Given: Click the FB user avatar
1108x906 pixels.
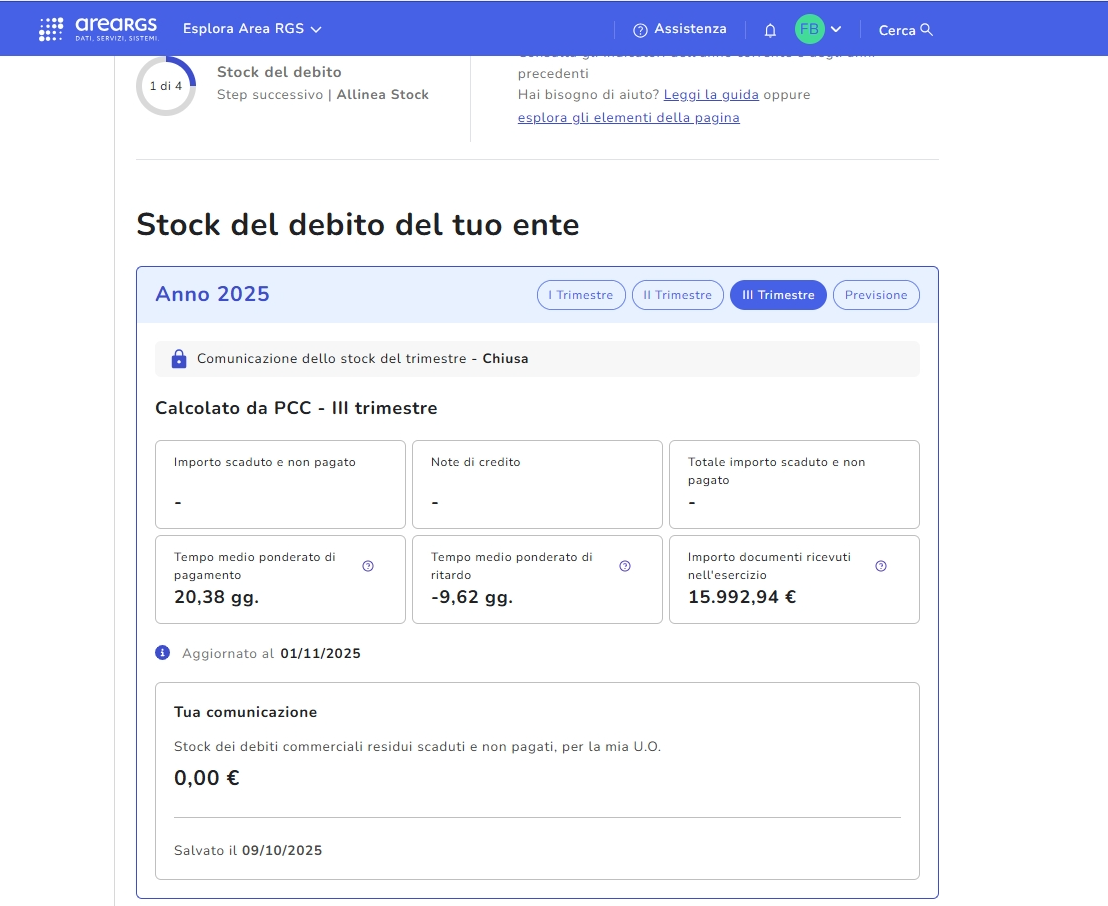Looking at the screenshot, I should (809, 29).
